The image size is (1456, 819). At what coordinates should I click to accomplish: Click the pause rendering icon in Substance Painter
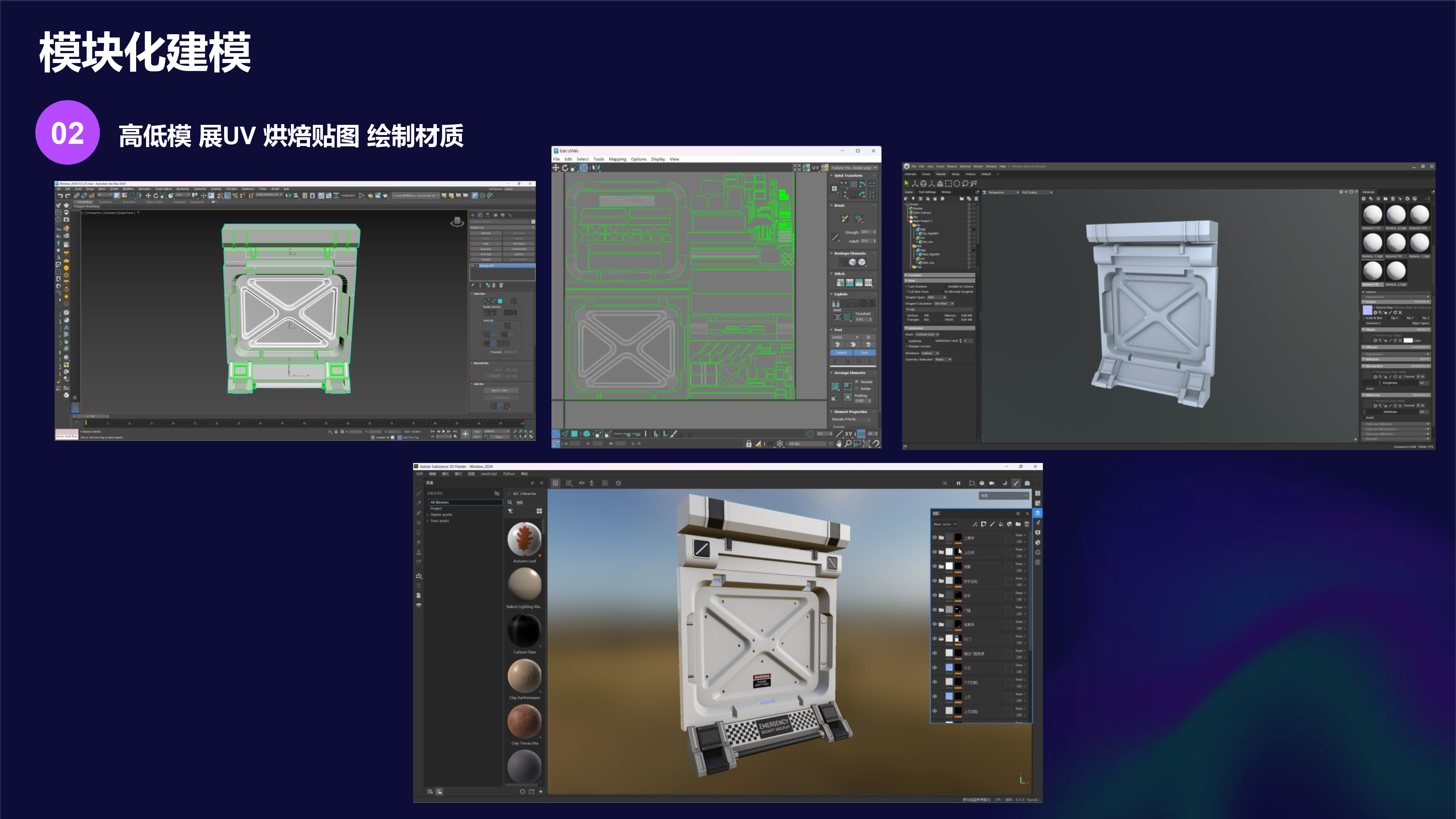coord(958,483)
